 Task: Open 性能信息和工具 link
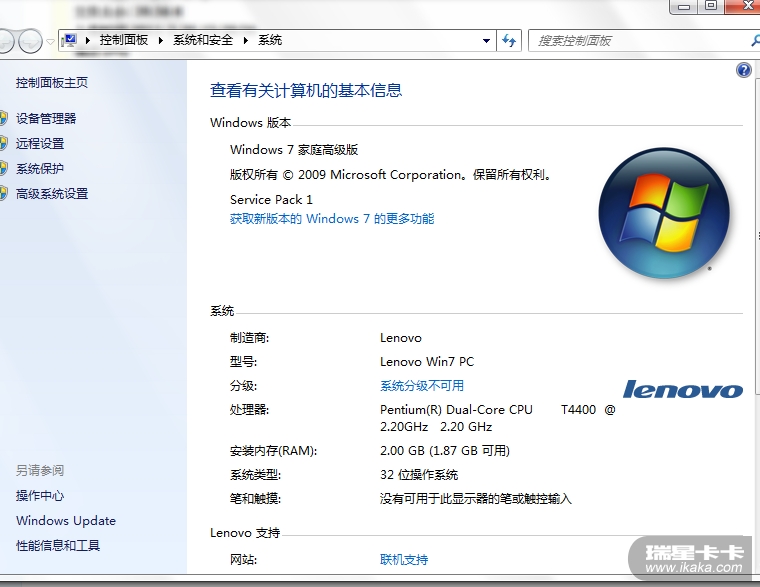point(58,546)
